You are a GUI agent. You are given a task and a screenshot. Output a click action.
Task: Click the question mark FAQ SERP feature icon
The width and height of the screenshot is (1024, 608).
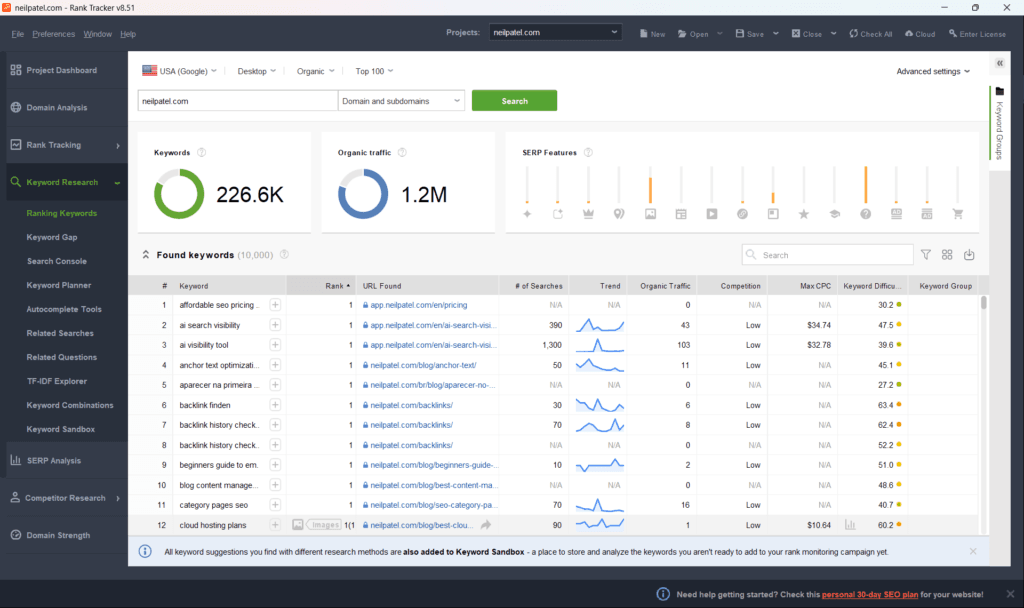click(865, 214)
